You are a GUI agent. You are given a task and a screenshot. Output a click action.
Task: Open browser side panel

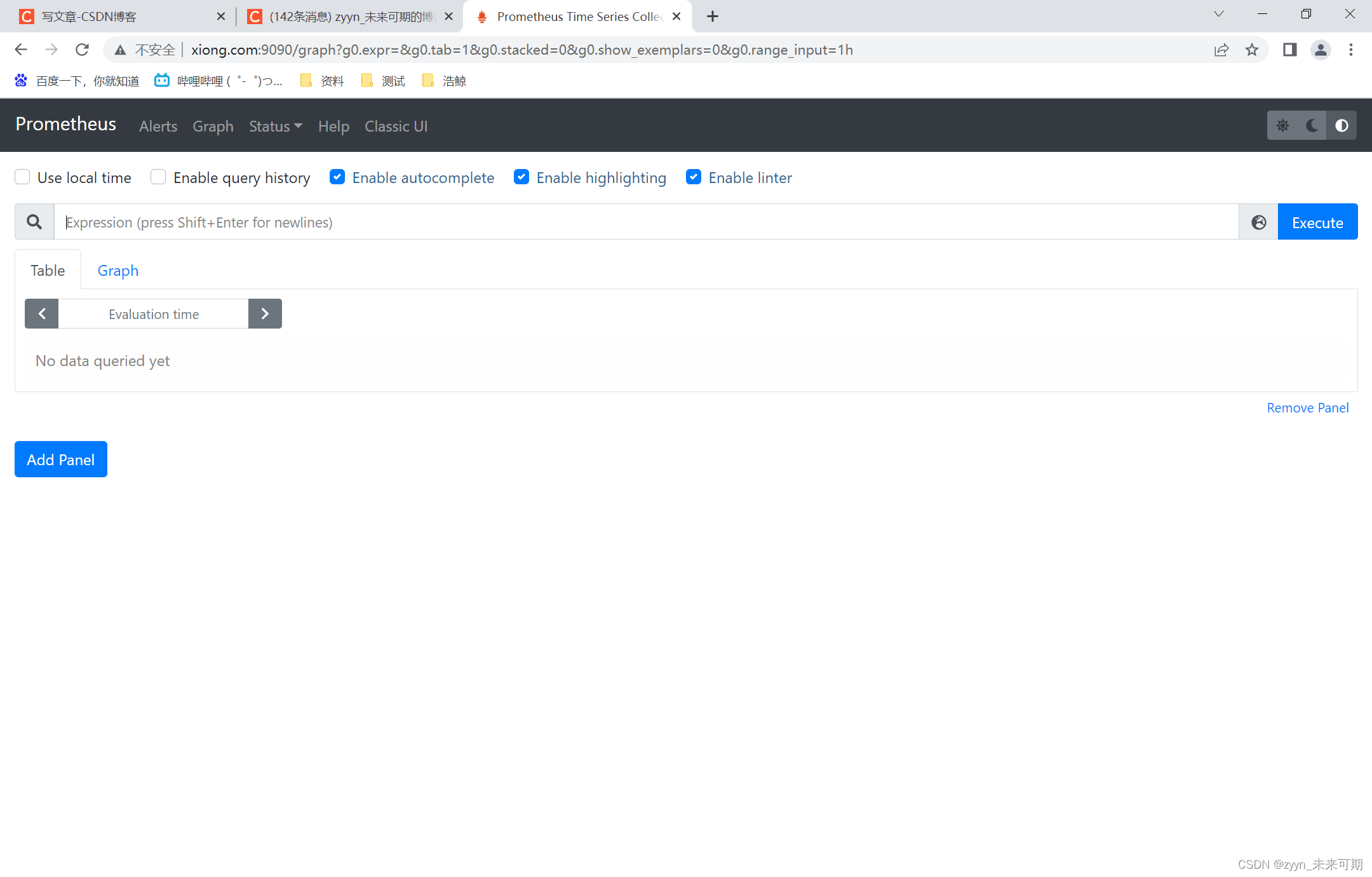coord(1290,50)
